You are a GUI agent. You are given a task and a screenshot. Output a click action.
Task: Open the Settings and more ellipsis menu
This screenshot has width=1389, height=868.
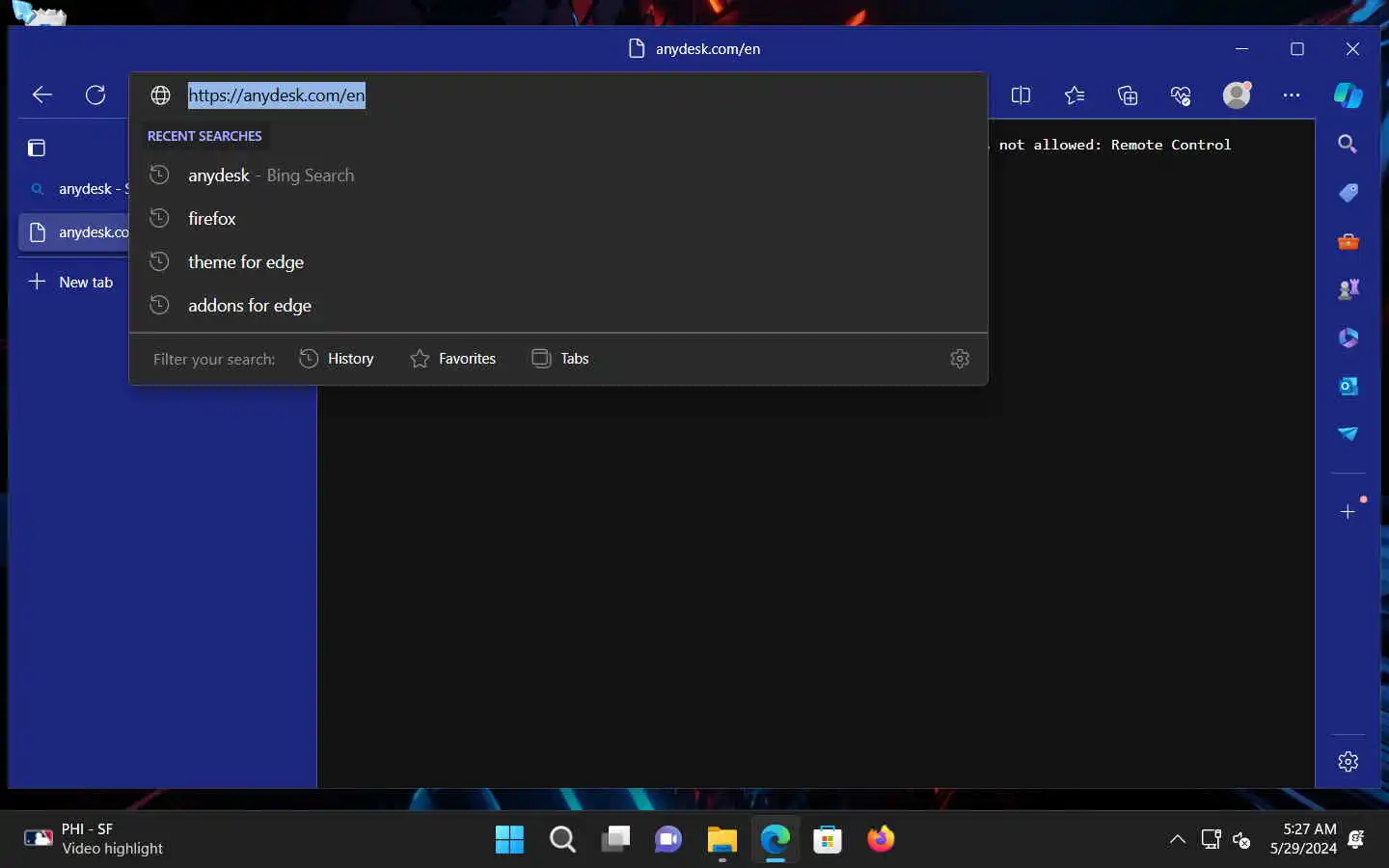coord(1292,95)
